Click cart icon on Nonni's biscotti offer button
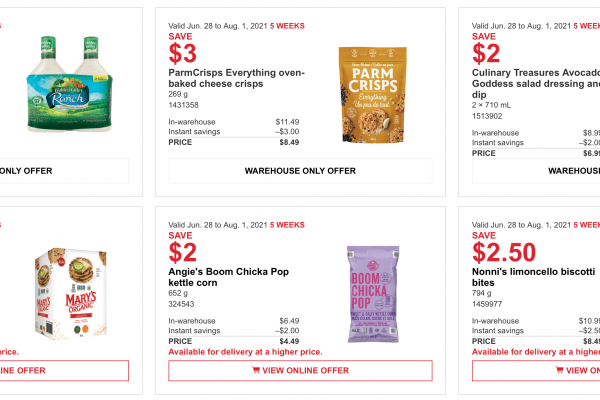Viewport: 600px width, 400px height. pyautogui.click(x=572, y=371)
